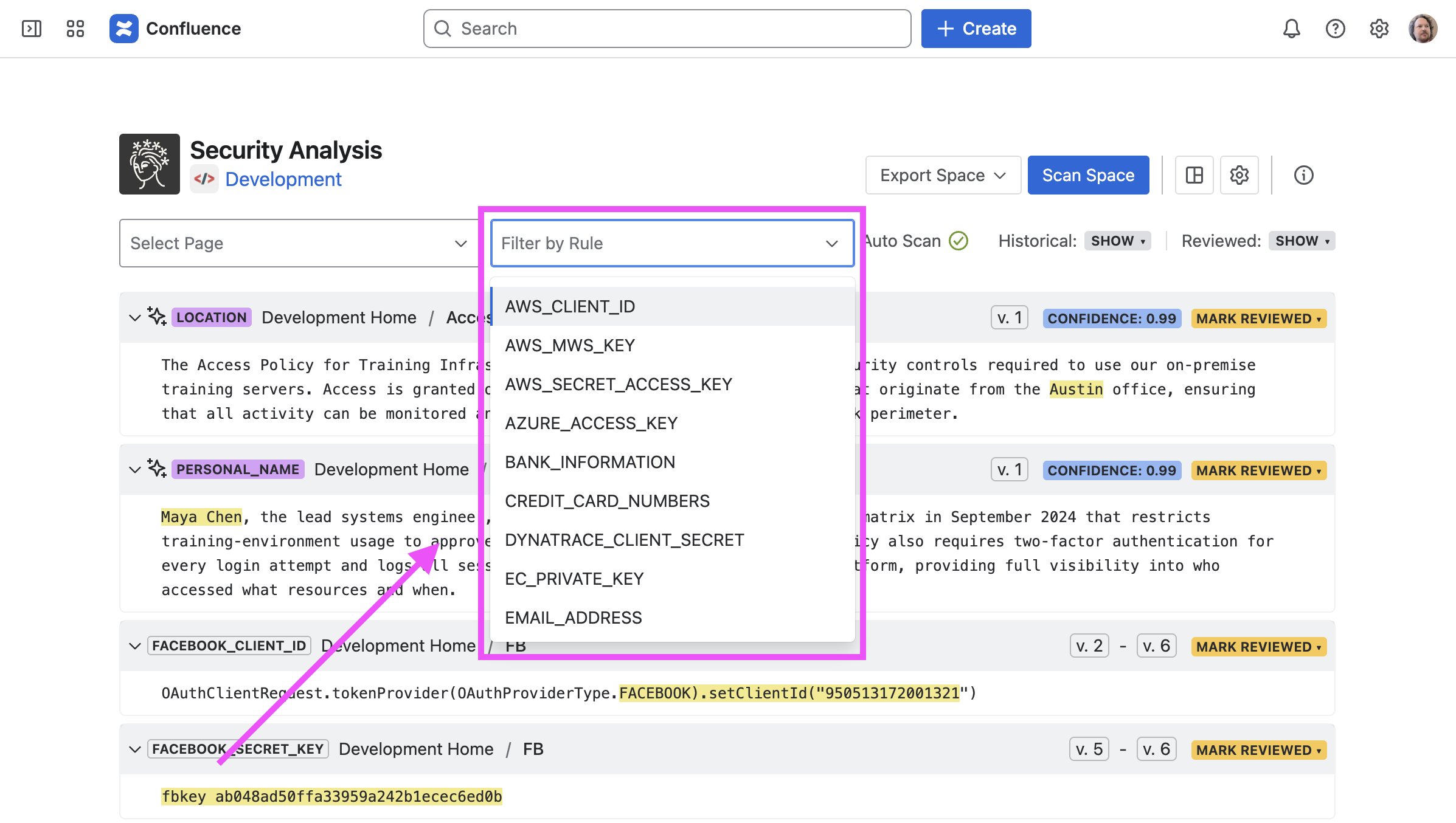This screenshot has width=1456, height=823.
Task: Collapse the FACEBOOK_CLIENT_ID finding row
Action: click(135, 646)
